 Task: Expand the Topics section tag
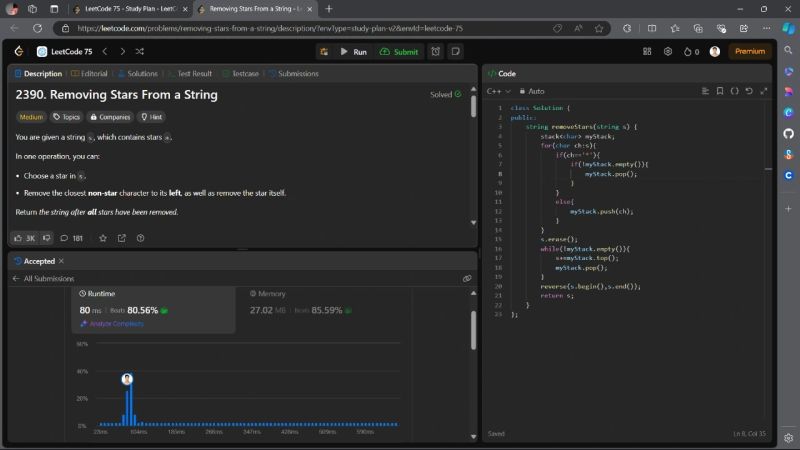(x=67, y=116)
